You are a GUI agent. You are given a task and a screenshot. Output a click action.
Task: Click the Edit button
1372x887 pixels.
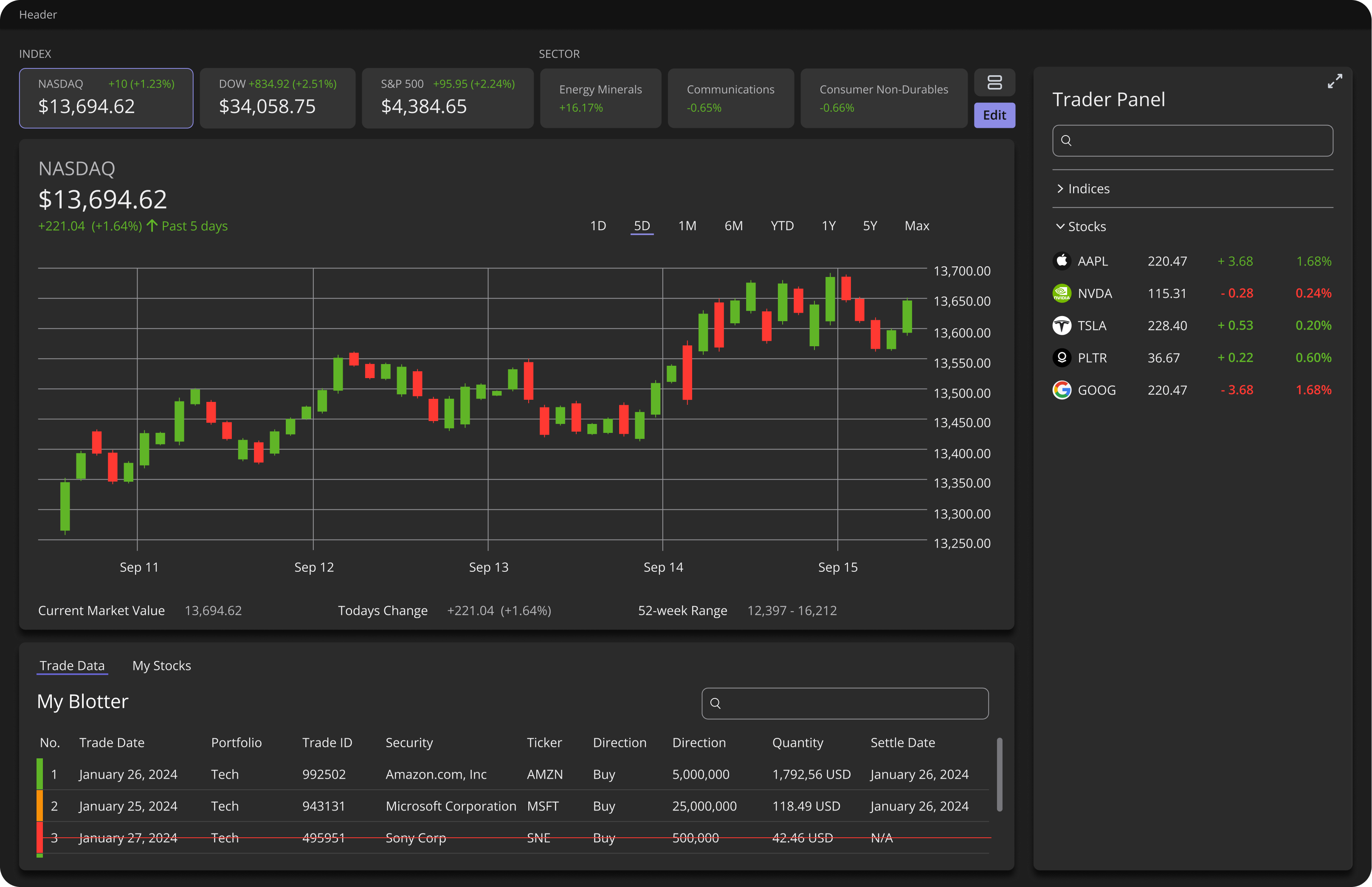[994, 115]
